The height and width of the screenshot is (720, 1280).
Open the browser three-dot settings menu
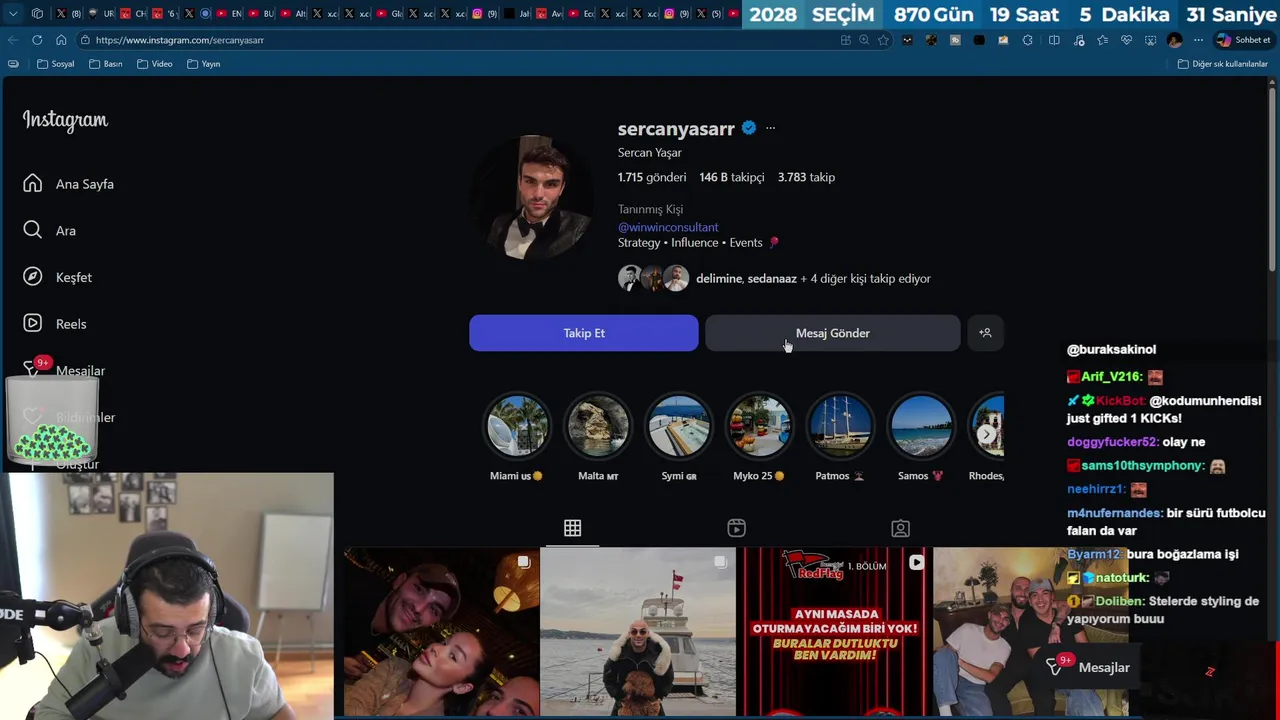tap(1198, 40)
